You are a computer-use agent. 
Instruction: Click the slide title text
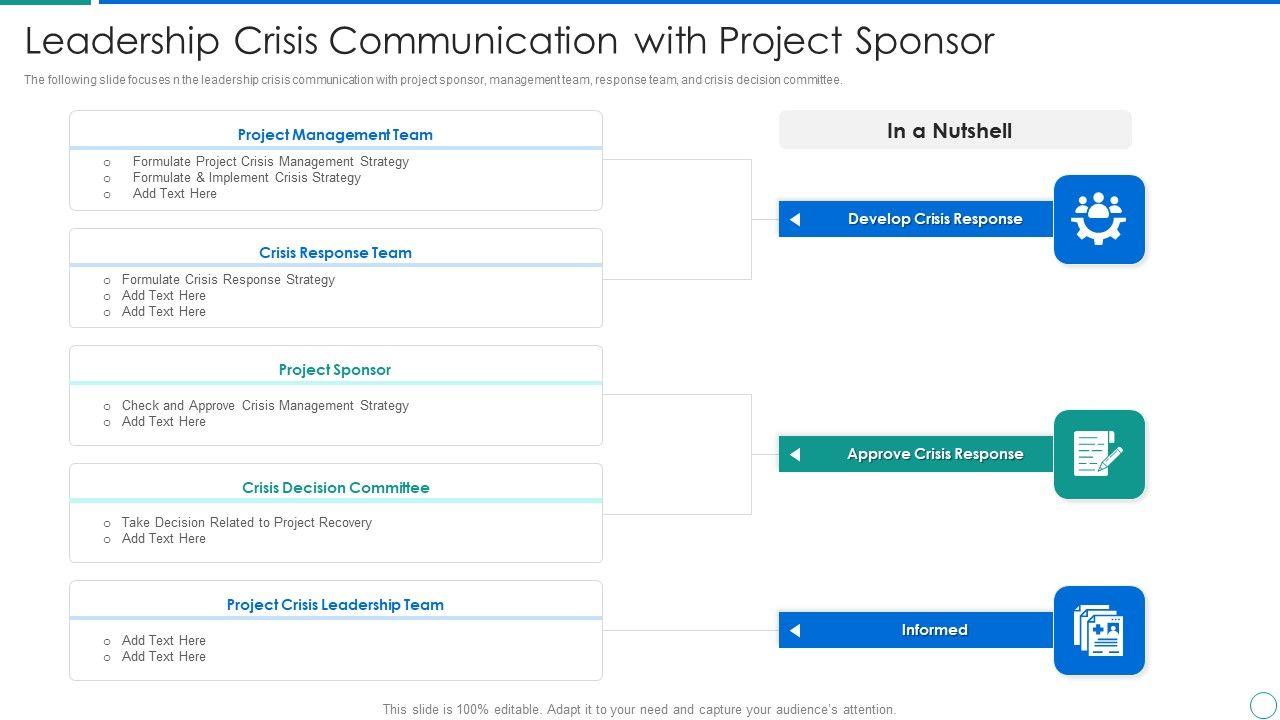click(509, 41)
